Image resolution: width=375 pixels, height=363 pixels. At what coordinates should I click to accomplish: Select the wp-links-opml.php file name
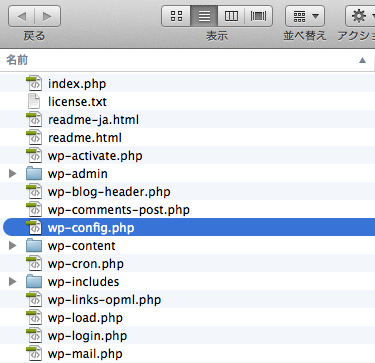(x=104, y=300)
